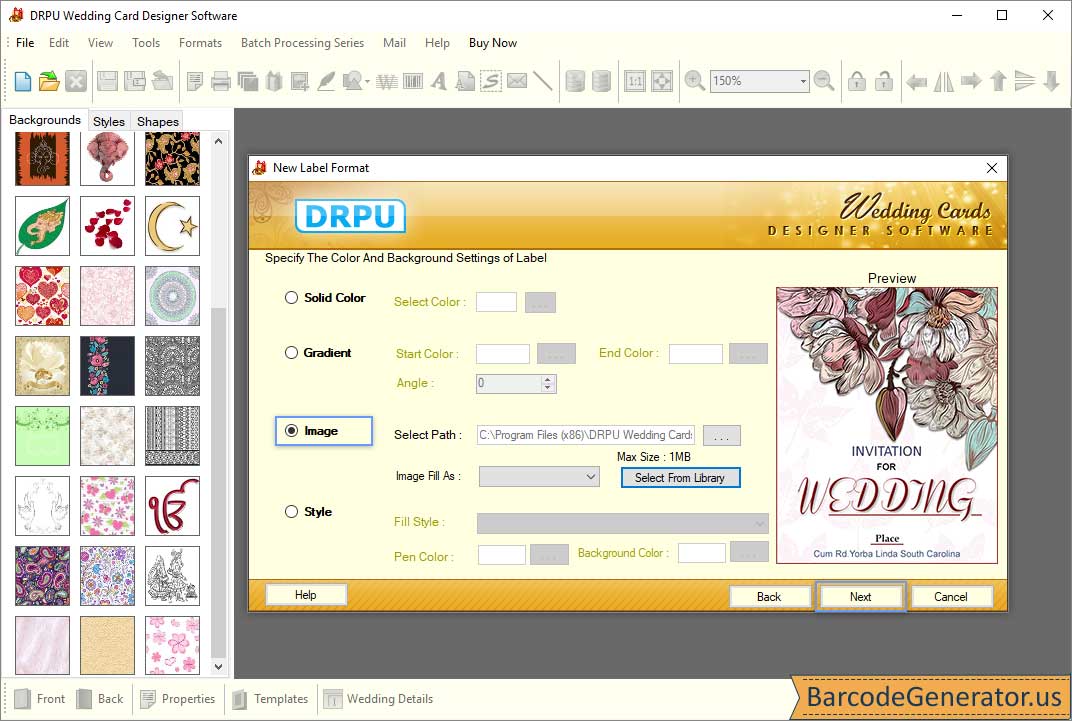This screenshot has height=721, width=1072.
Task: Click the watermark tool icon
Action: point(387,82)
